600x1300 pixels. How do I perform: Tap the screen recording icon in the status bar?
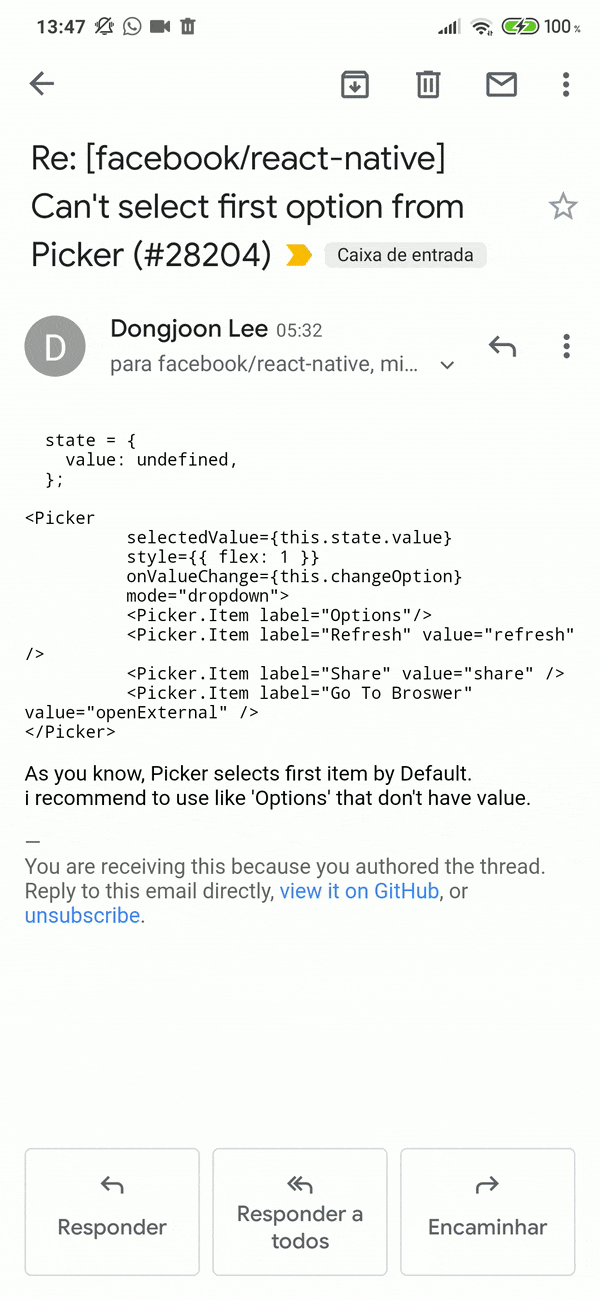(160, 27)
